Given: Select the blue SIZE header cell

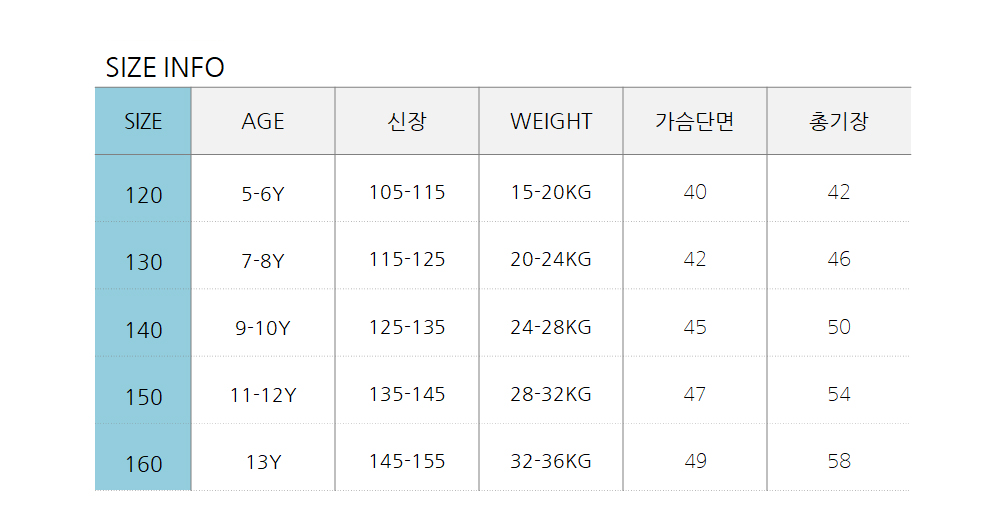Looking at the screenshot, I should coord(143,121).
